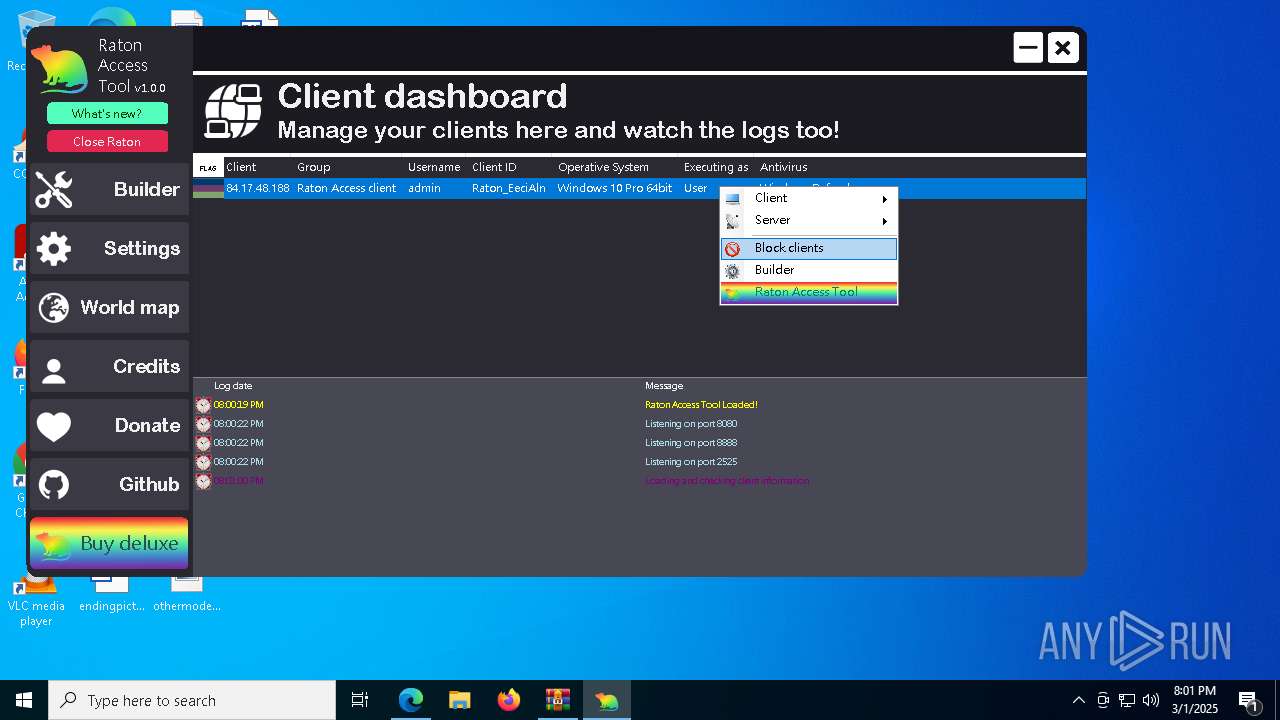The image size is (1280, 720).
Task: Open the Windows Start menu
Action: [x=24, y=700]
